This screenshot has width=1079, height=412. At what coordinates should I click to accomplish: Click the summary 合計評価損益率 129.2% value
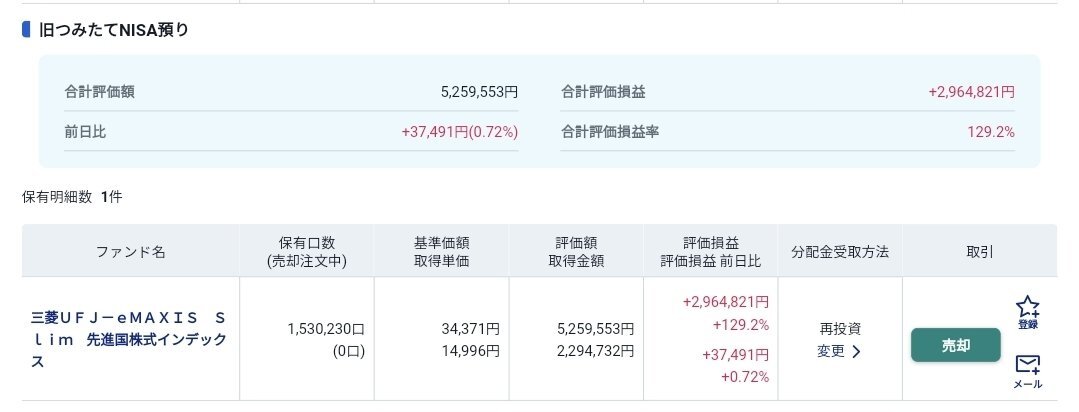[x=991, y=131]
